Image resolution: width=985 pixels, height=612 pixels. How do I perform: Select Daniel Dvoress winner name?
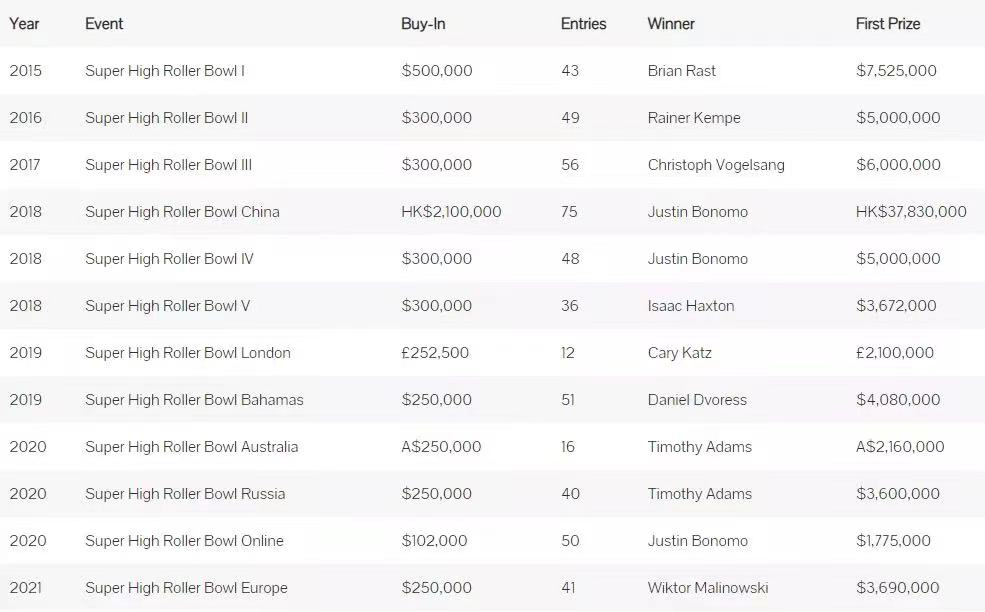click(x=697, y=400)
